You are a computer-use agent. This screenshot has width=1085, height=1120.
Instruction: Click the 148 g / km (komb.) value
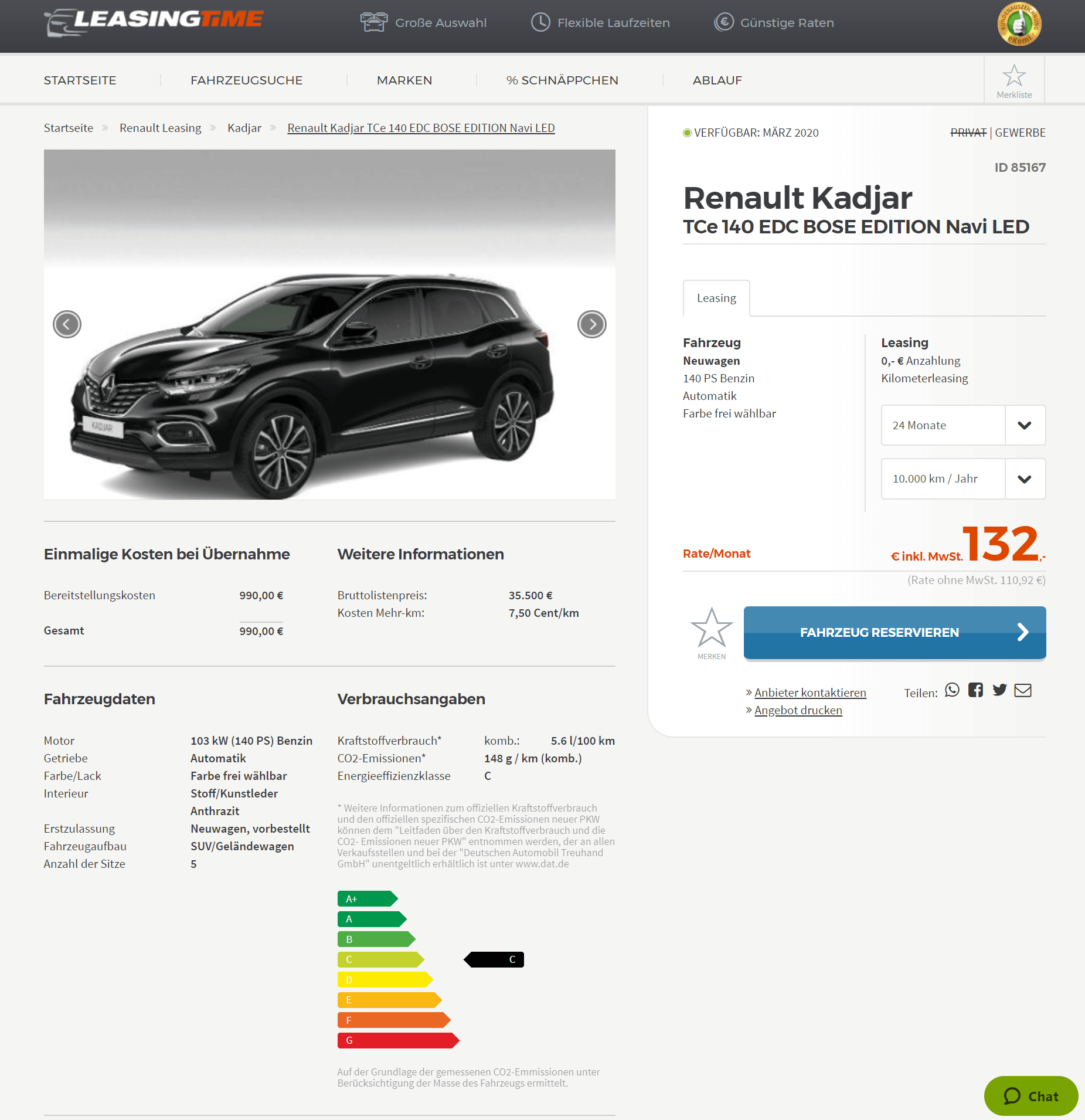533,758
